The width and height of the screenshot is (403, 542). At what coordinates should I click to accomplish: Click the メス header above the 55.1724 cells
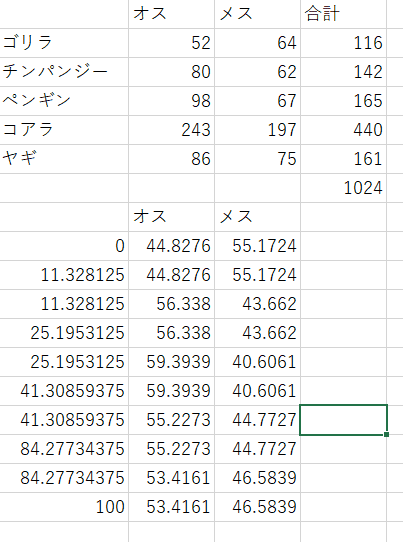tap(257, 217)
